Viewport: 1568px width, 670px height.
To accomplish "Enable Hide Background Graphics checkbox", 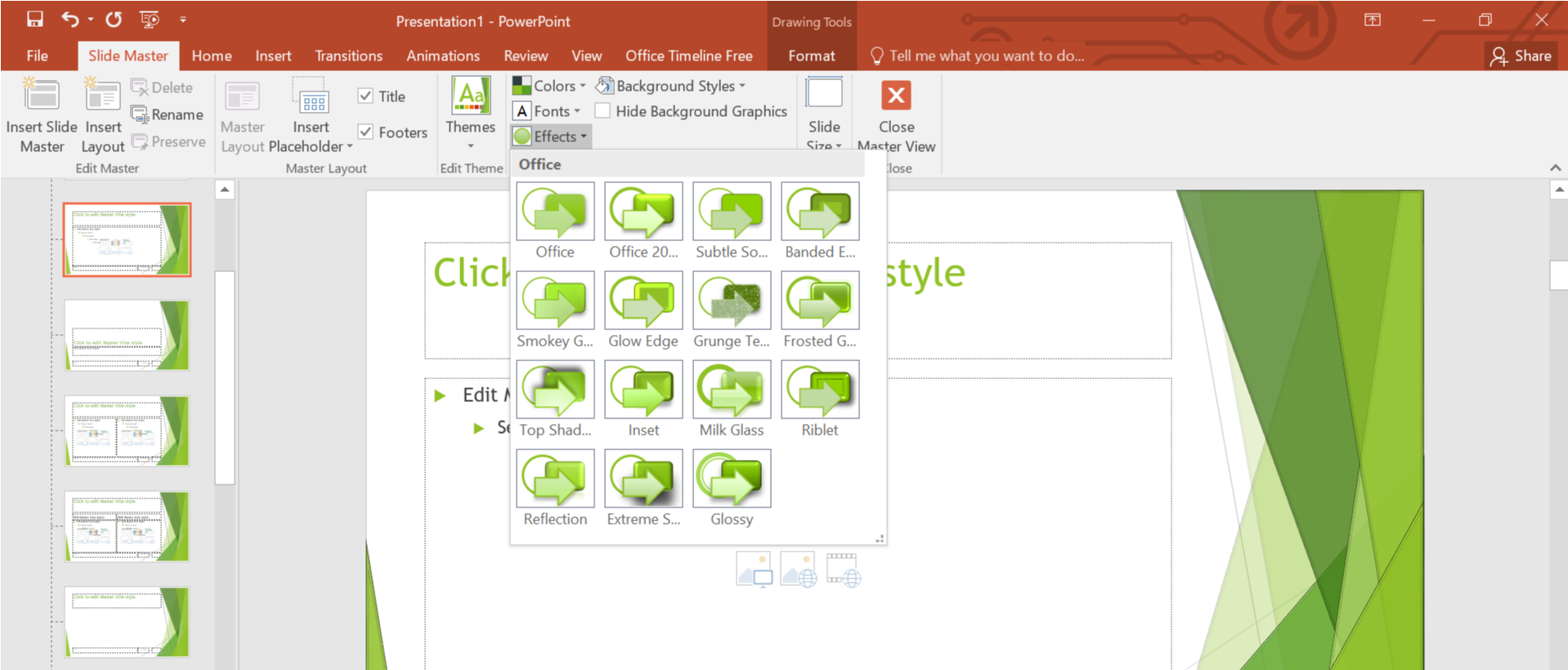I will [x=603, y=110].
